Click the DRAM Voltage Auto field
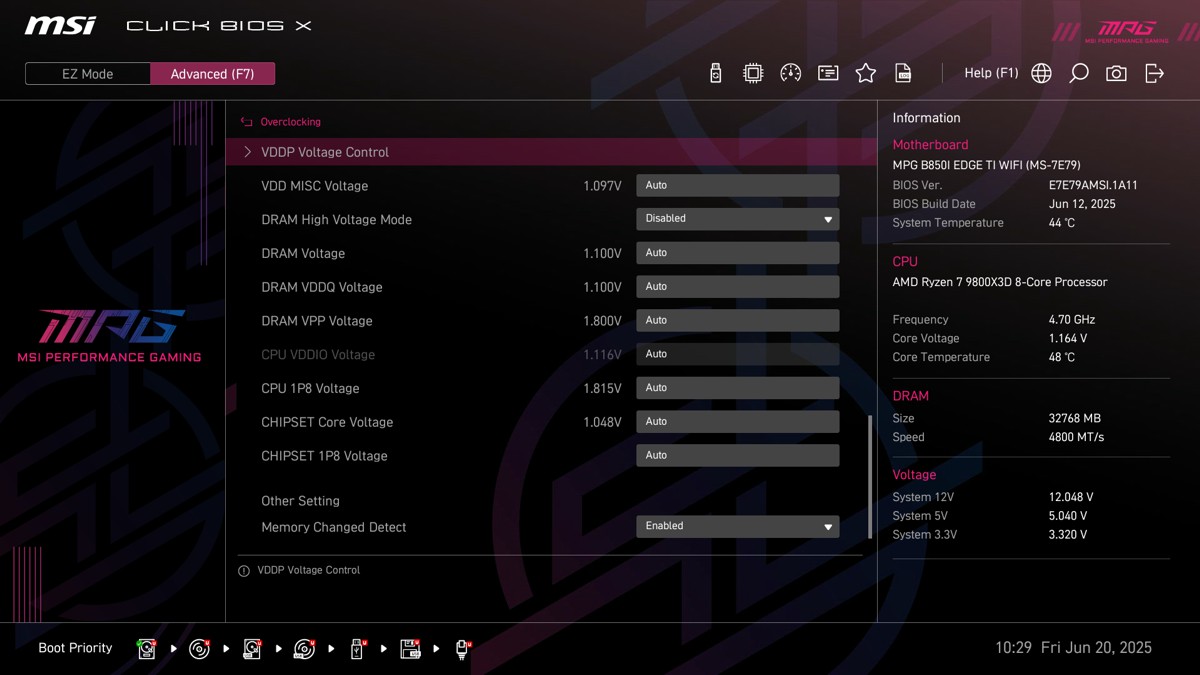Viewport: 1200px width, 675px height. coord(738,253)
